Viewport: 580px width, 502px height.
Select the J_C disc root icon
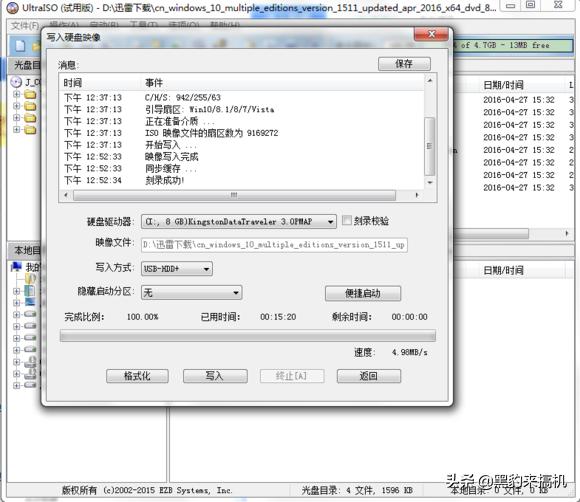pyautogui.click(x=16, y=82)
